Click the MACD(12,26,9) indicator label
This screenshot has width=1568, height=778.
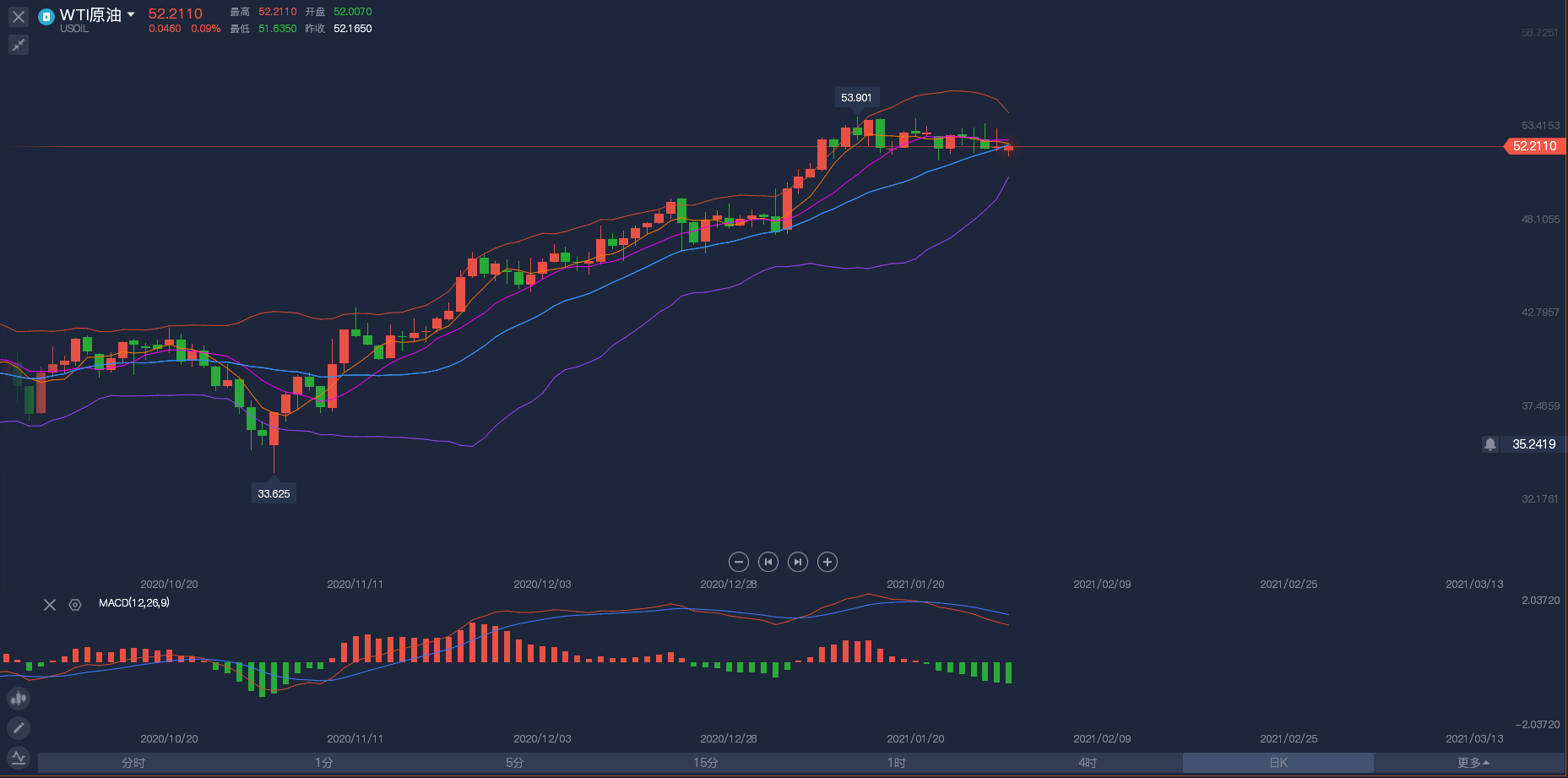(133, 603)
